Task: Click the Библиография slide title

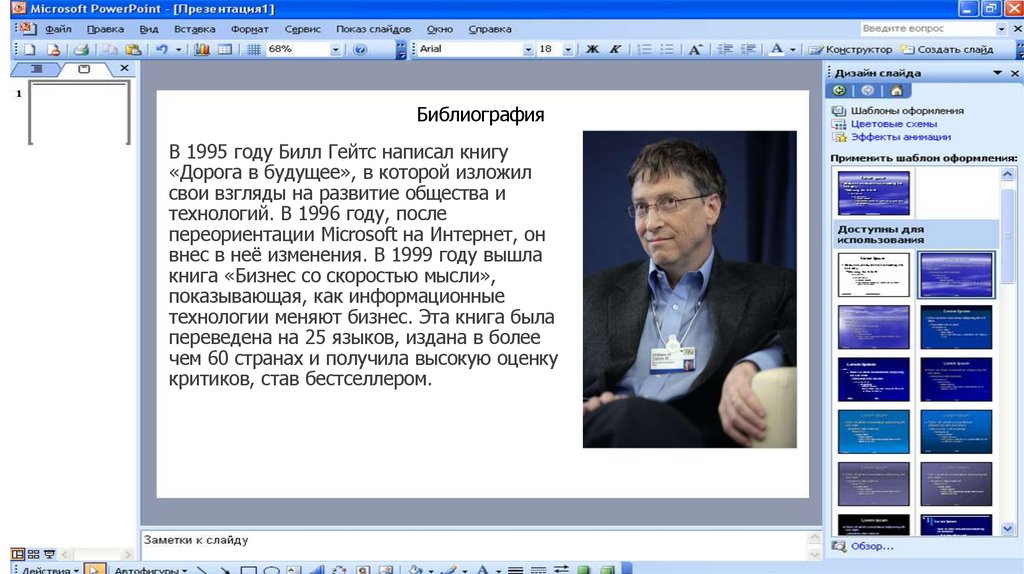Action: coord(480,115)
